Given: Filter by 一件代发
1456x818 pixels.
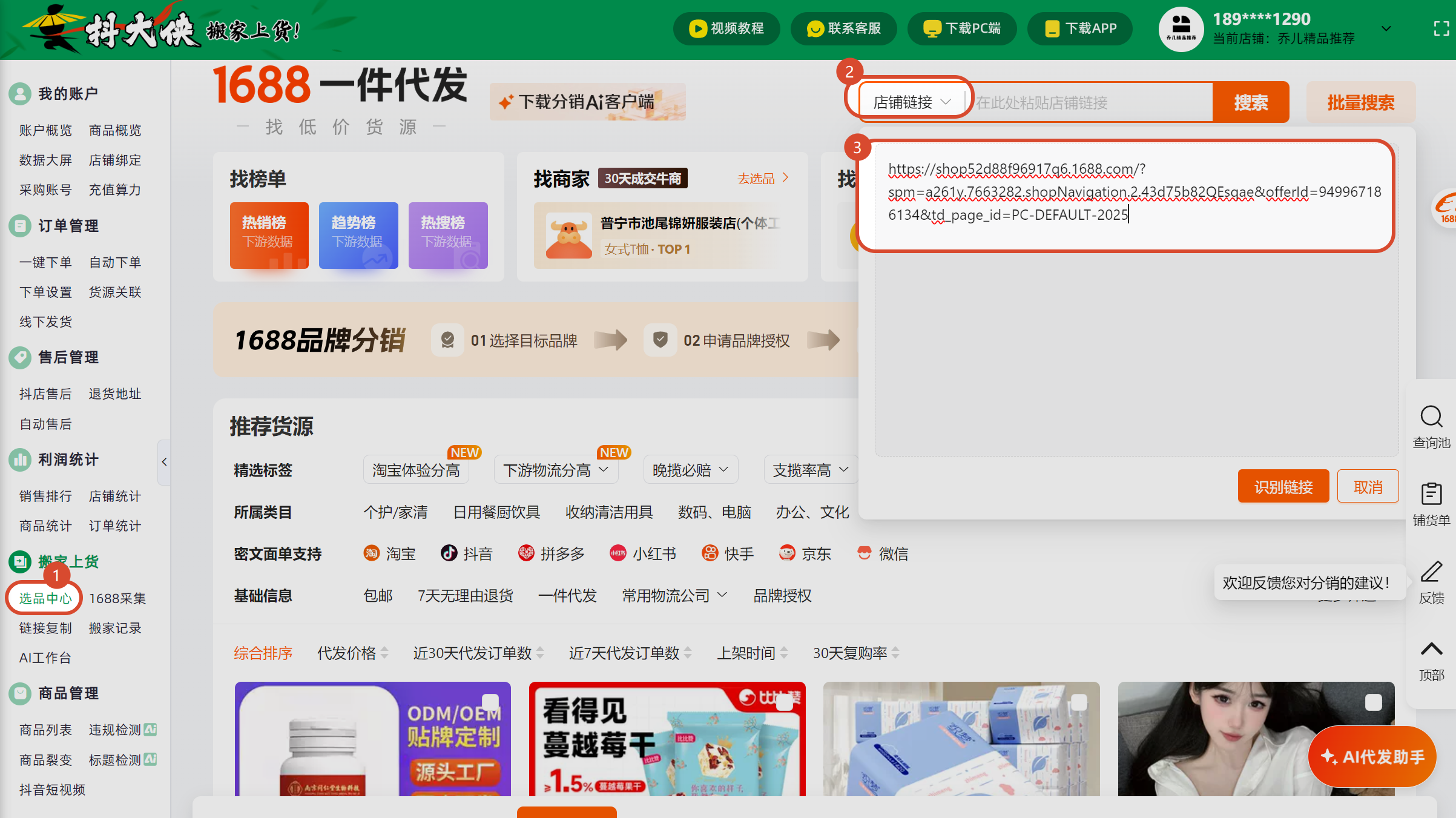Looking at the screenshot, I should tap(567, 595).
